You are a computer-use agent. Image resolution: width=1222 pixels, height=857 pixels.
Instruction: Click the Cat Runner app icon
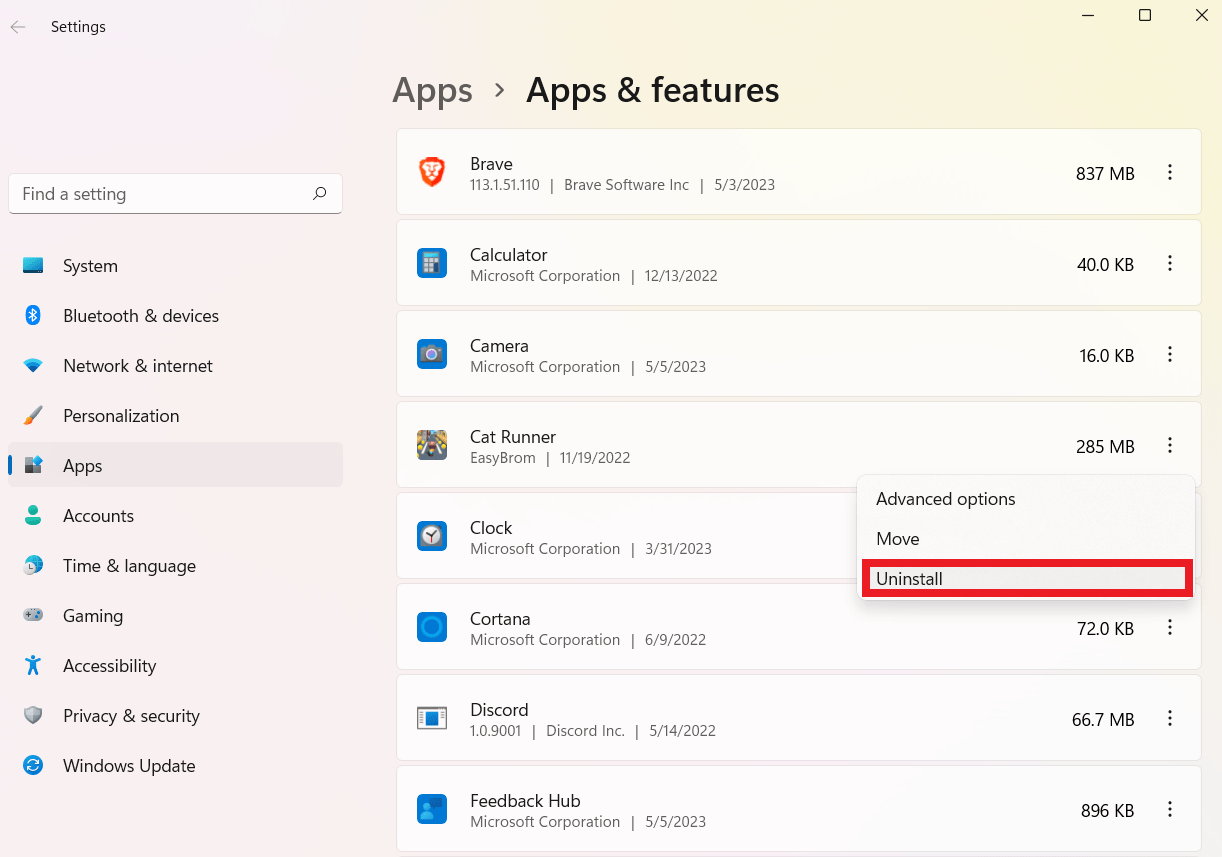point(432,445)
